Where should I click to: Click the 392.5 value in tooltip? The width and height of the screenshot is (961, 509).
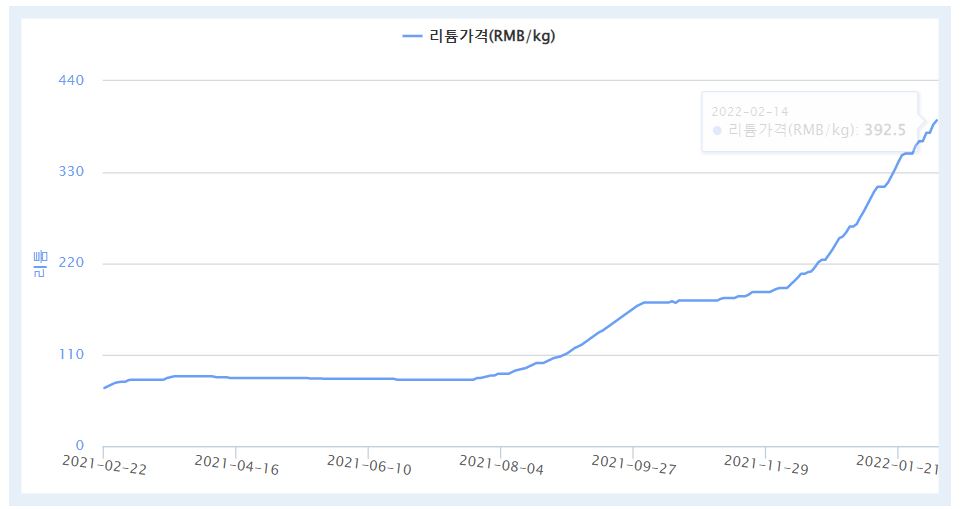(x=884, y=130)
